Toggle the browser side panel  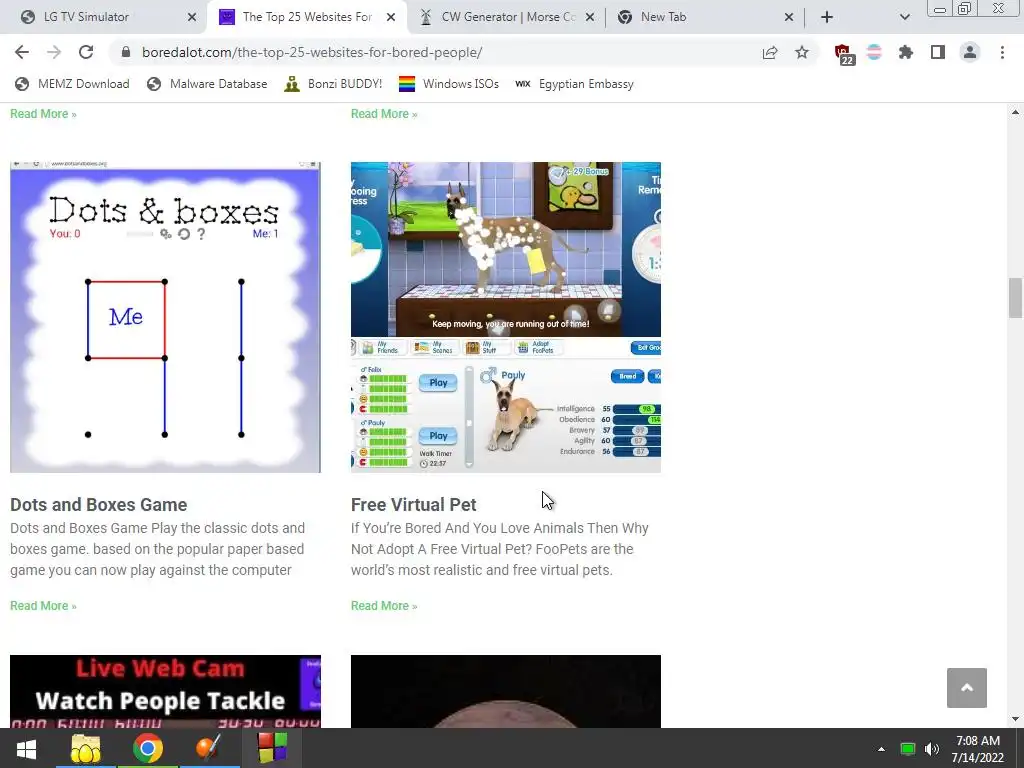click(x=938, y=52)
